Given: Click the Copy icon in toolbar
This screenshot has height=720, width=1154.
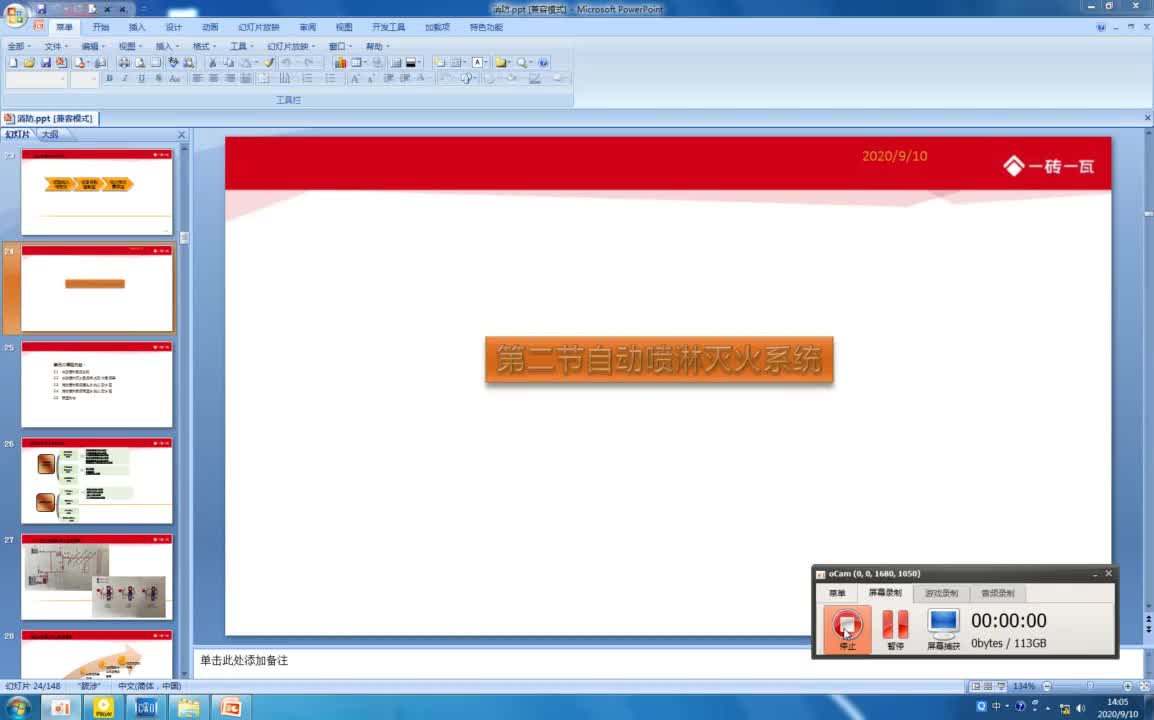Looking at the screenshot, I should [229, 63].
